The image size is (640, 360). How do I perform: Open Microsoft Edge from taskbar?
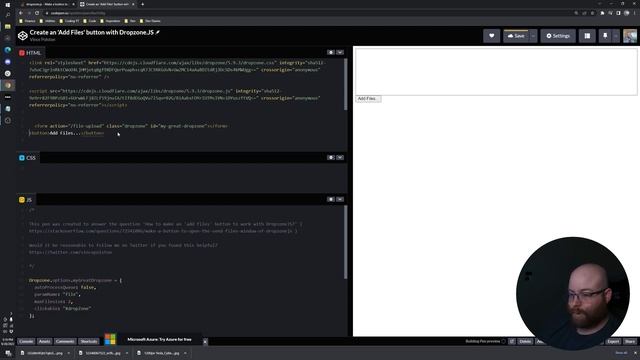[8, 50]
